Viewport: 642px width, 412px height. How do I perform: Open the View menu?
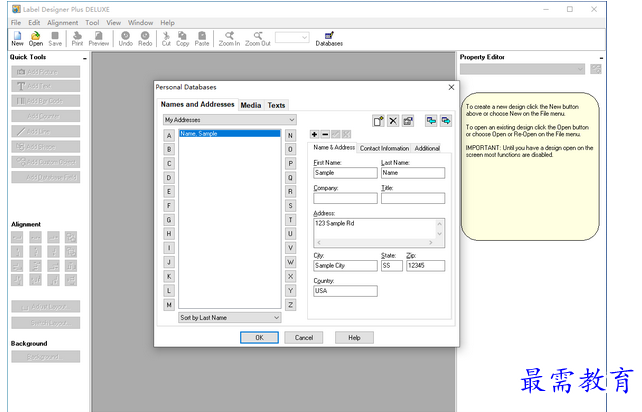pyautogui.click(x=113, y=23)
